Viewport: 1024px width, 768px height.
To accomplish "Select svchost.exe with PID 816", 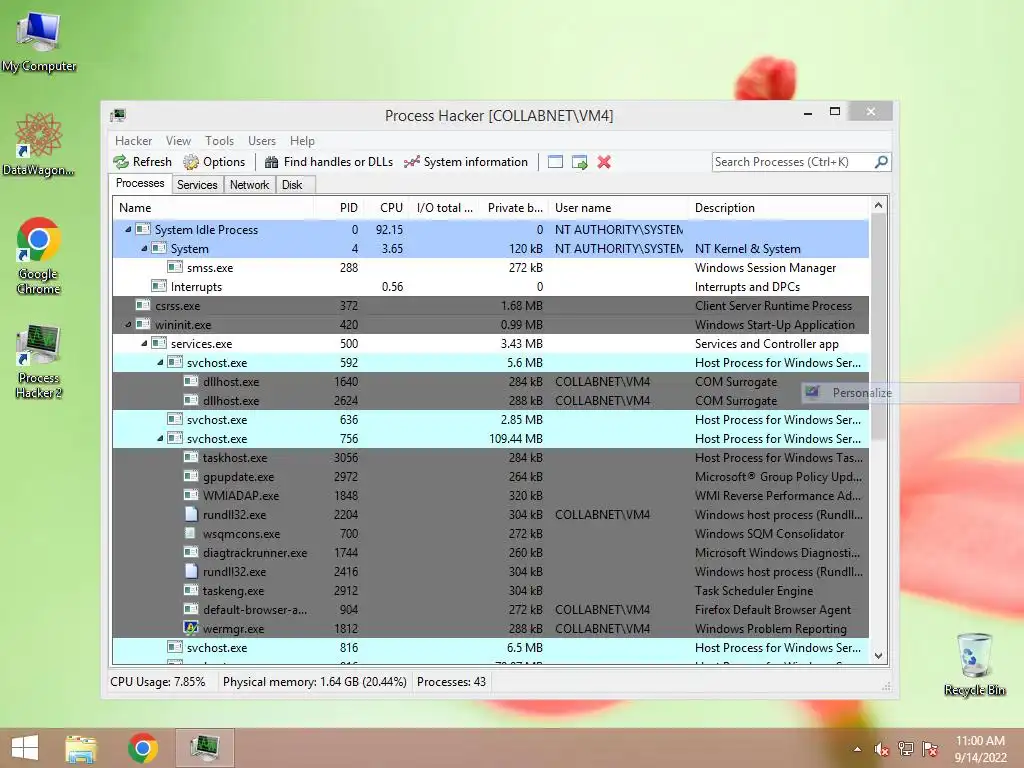I will 490,648.
